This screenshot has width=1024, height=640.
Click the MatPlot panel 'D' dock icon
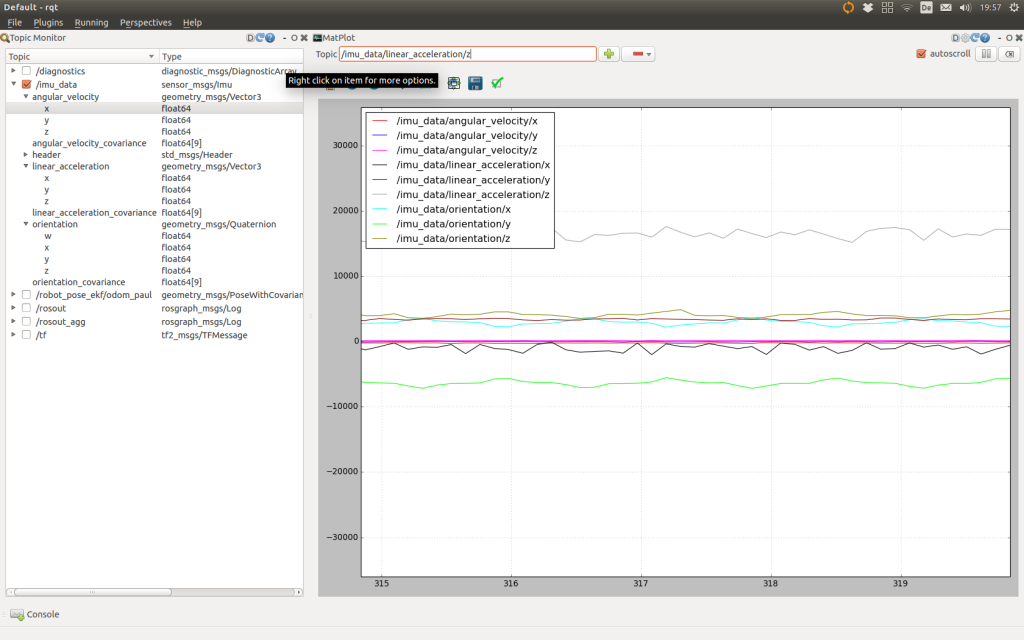955,38
